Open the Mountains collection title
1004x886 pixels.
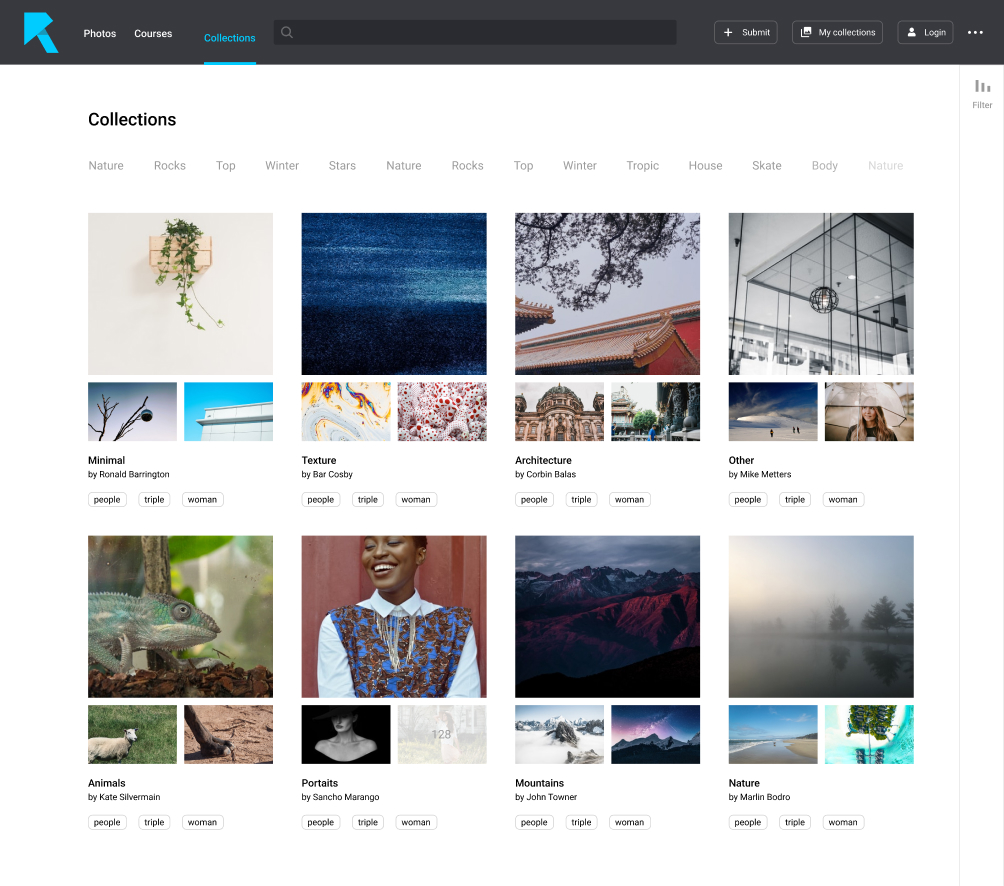539,783
